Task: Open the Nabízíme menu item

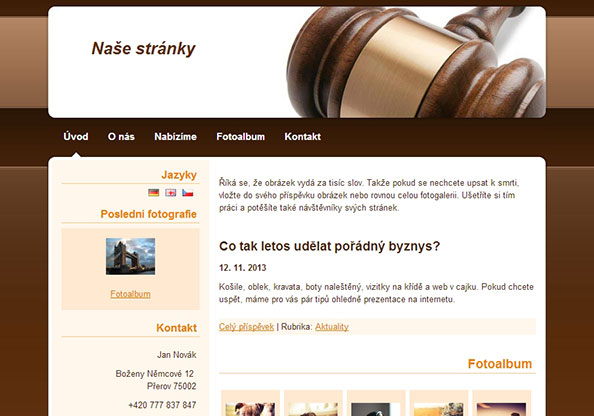Action: (175, 136)
